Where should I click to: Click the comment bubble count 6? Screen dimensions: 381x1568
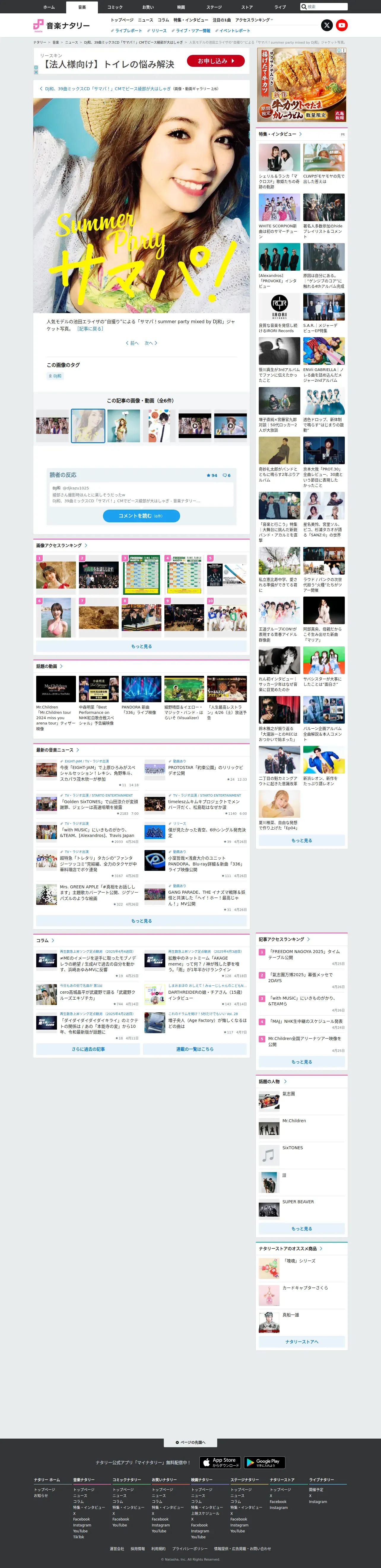coord(226,475)
